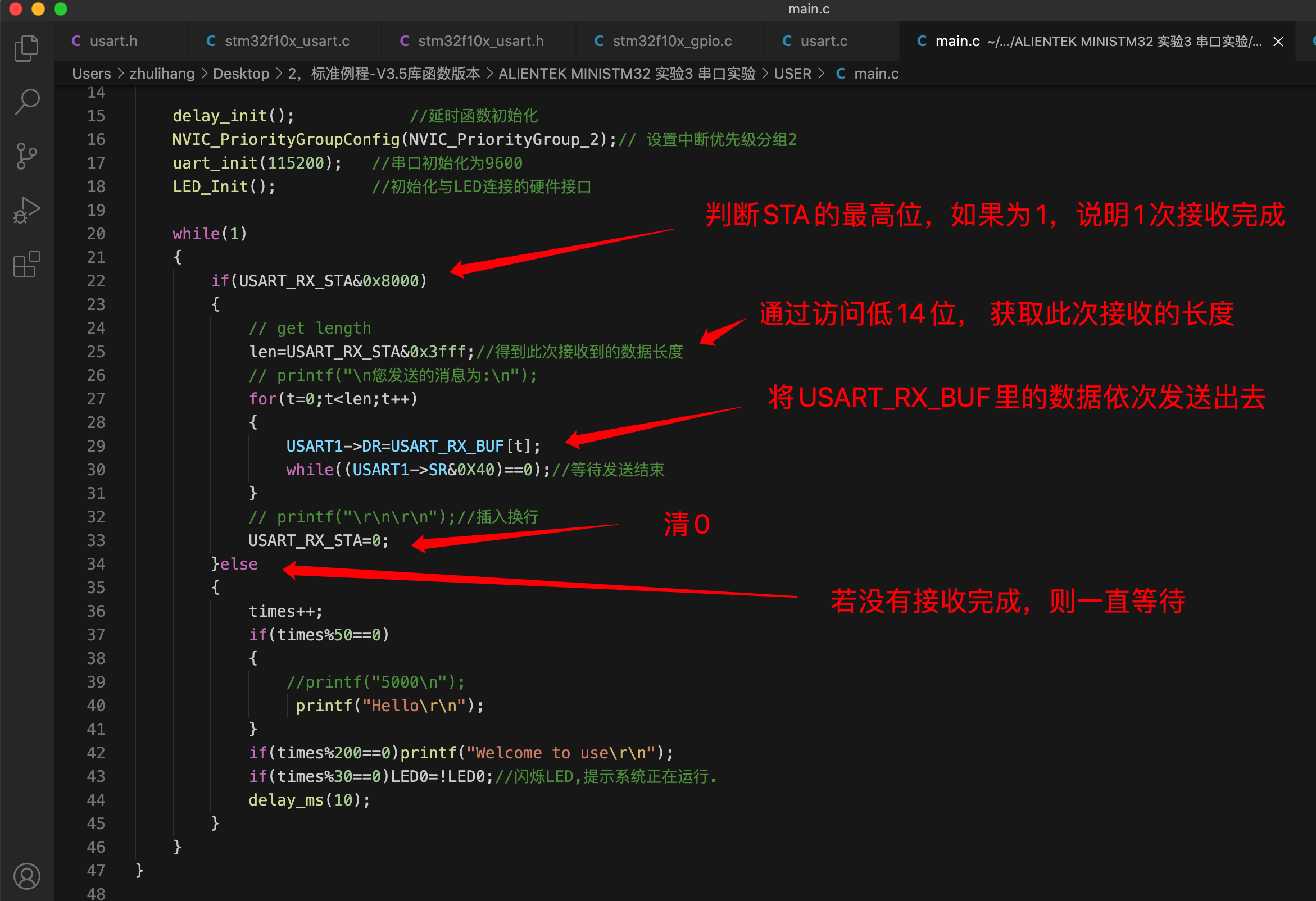This screenshot has height=901, width=1316.
Task: Open the Search sidebar icon
Action: pyautogui.click(x=26, y=101)
